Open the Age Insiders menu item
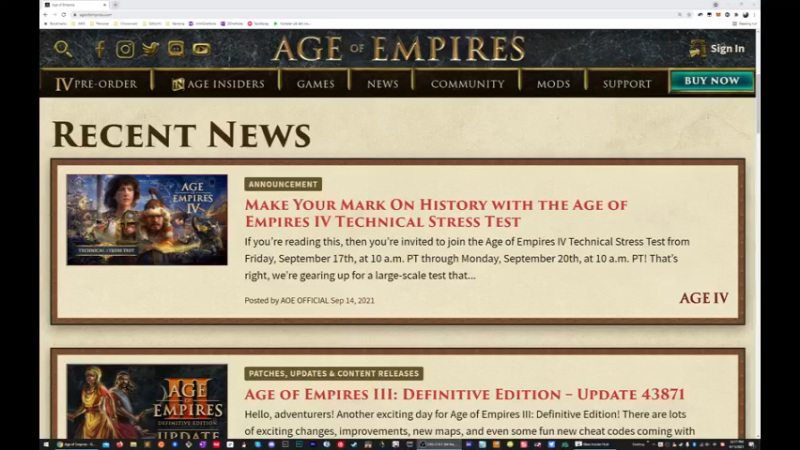 pyautogui.click(x=218, y=84)
